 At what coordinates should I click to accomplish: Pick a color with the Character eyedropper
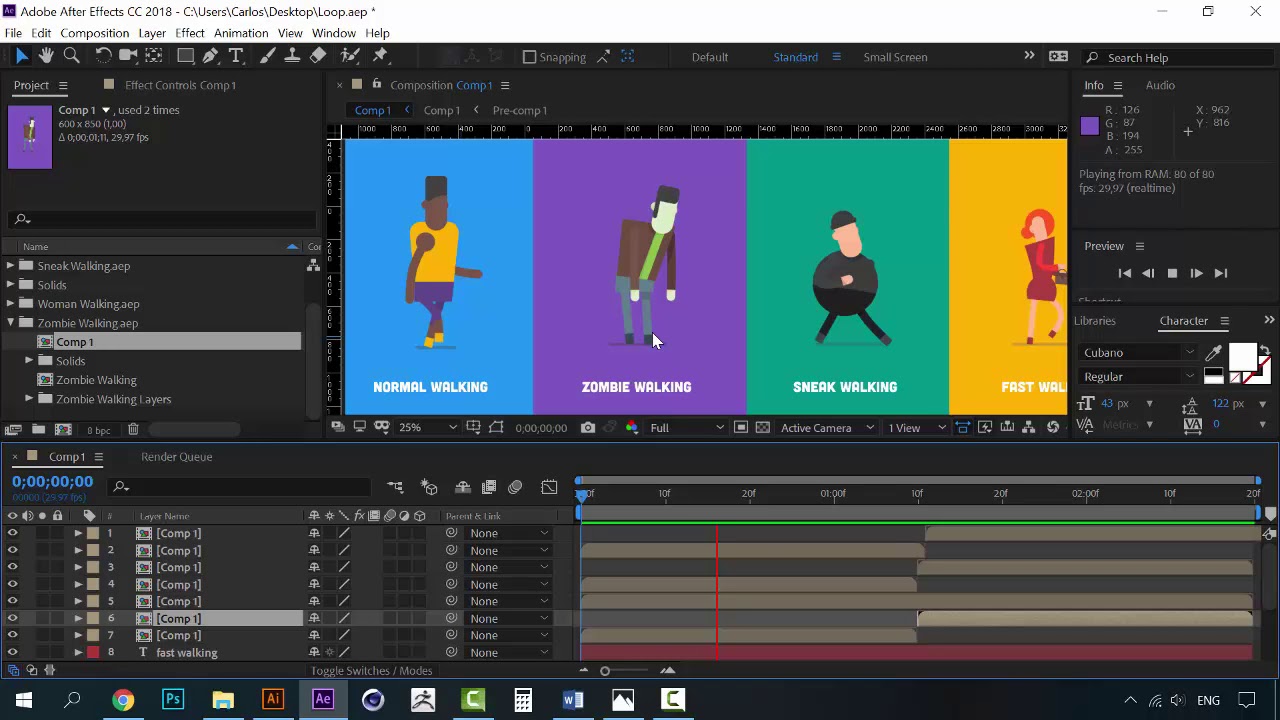(1213, 353)
